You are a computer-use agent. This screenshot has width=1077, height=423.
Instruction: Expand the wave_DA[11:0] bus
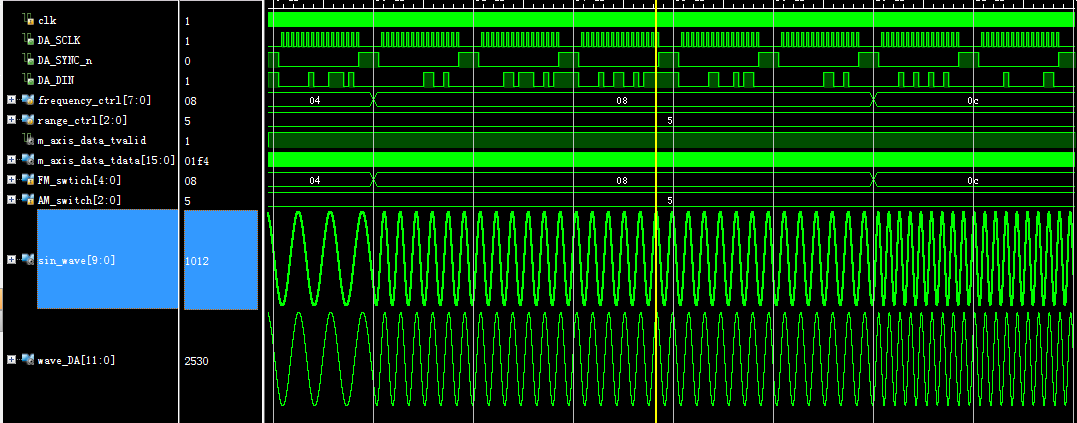[x=10, y=360]
